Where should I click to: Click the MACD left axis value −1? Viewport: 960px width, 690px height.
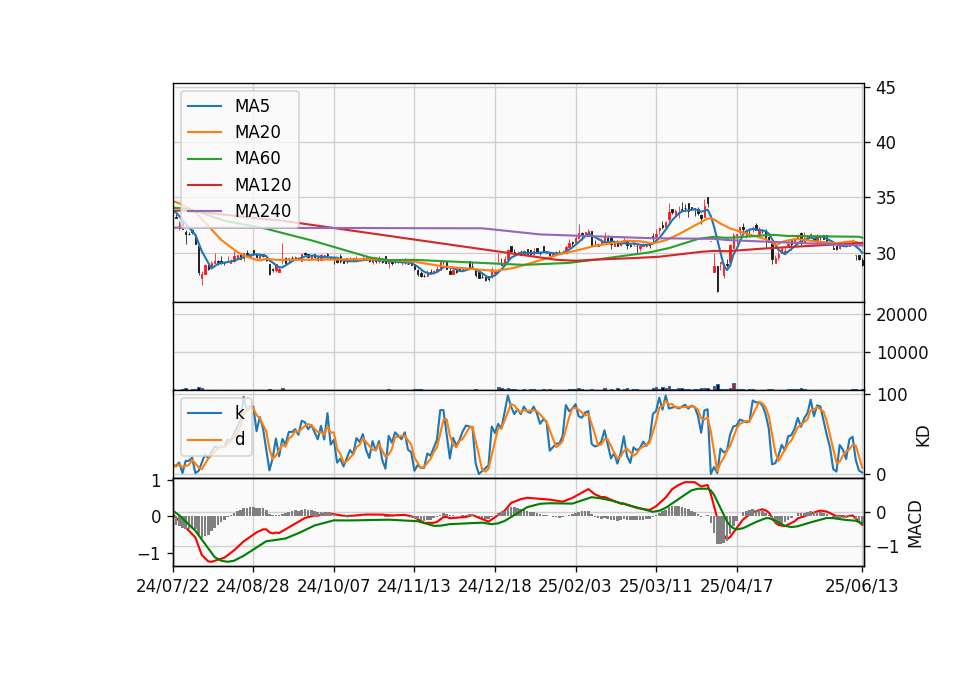tap(150, 554)
